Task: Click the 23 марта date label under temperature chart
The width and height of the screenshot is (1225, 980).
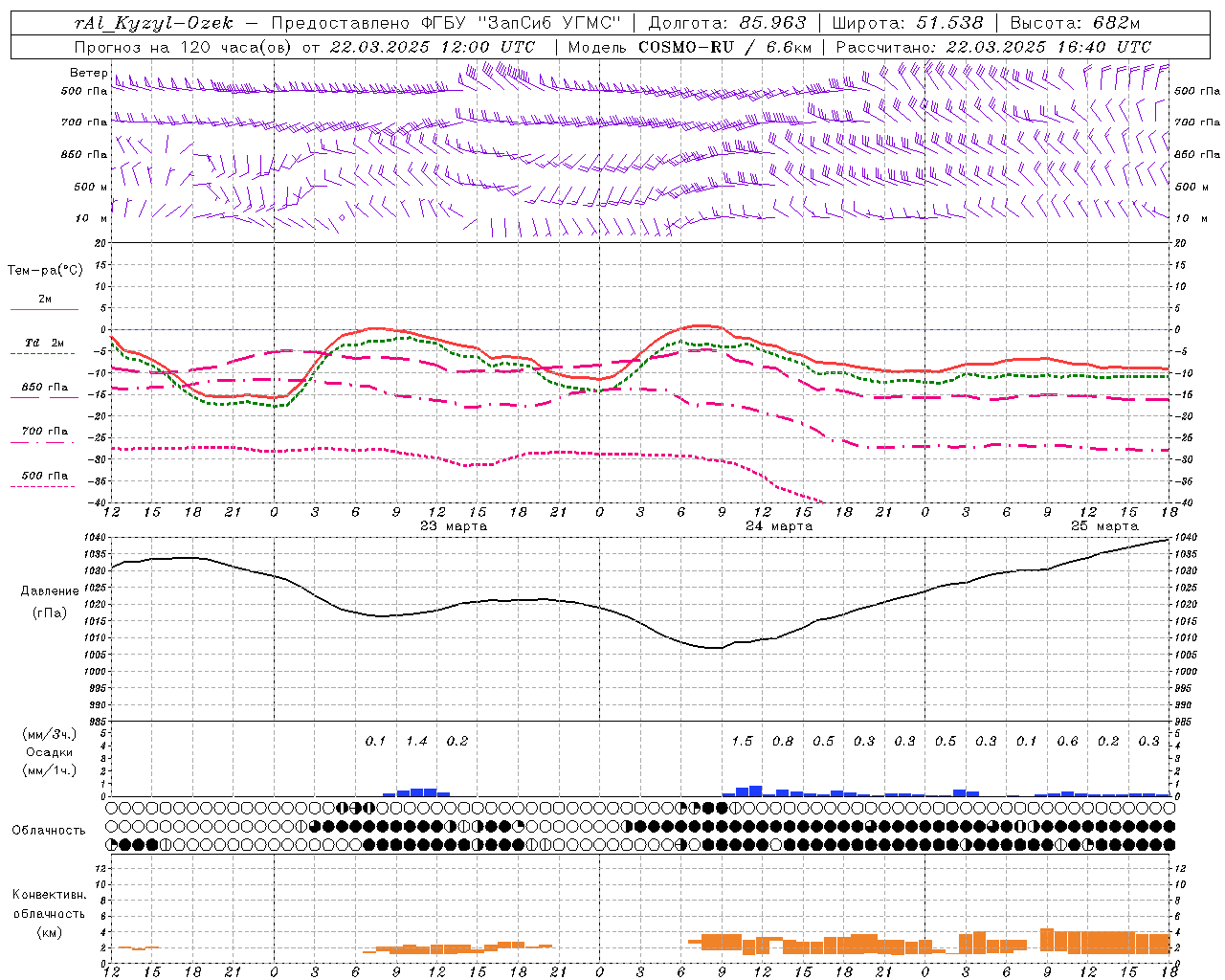Action: coord(454,526)
